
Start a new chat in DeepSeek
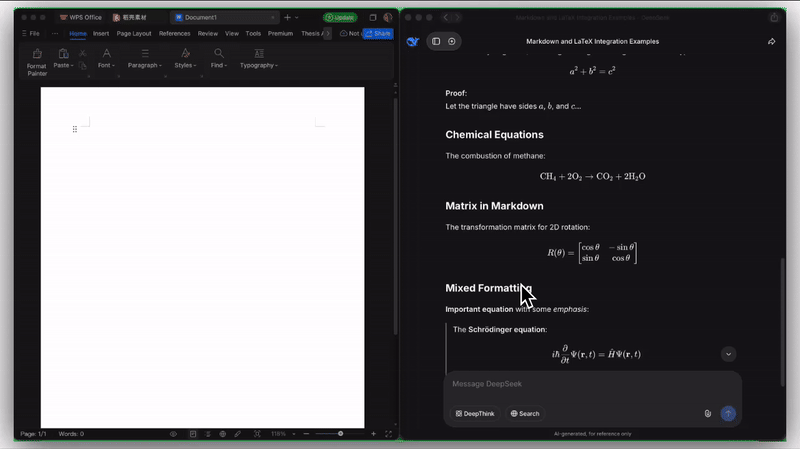(452, 41)
